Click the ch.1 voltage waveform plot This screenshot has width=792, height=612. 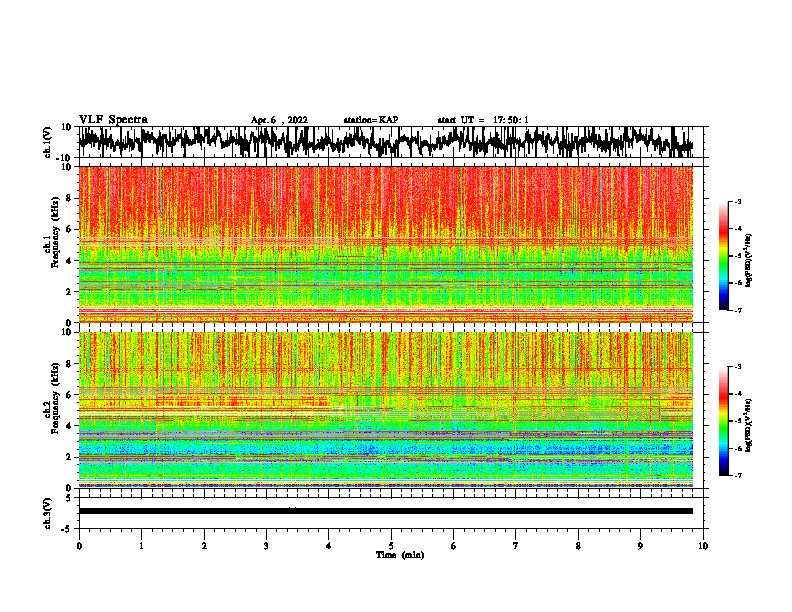(386, 142)
